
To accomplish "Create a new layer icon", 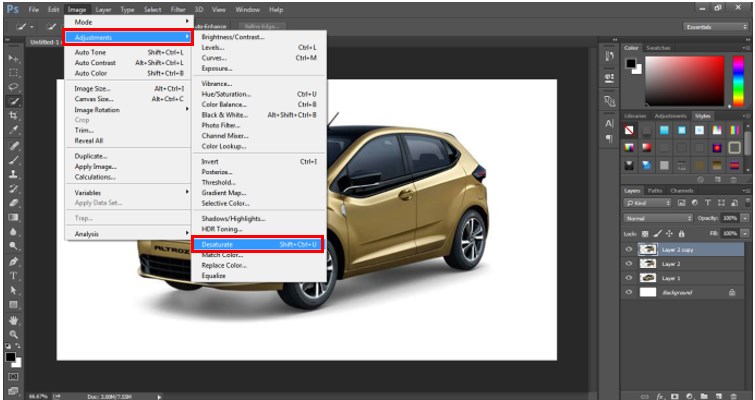I will [718, 396].
